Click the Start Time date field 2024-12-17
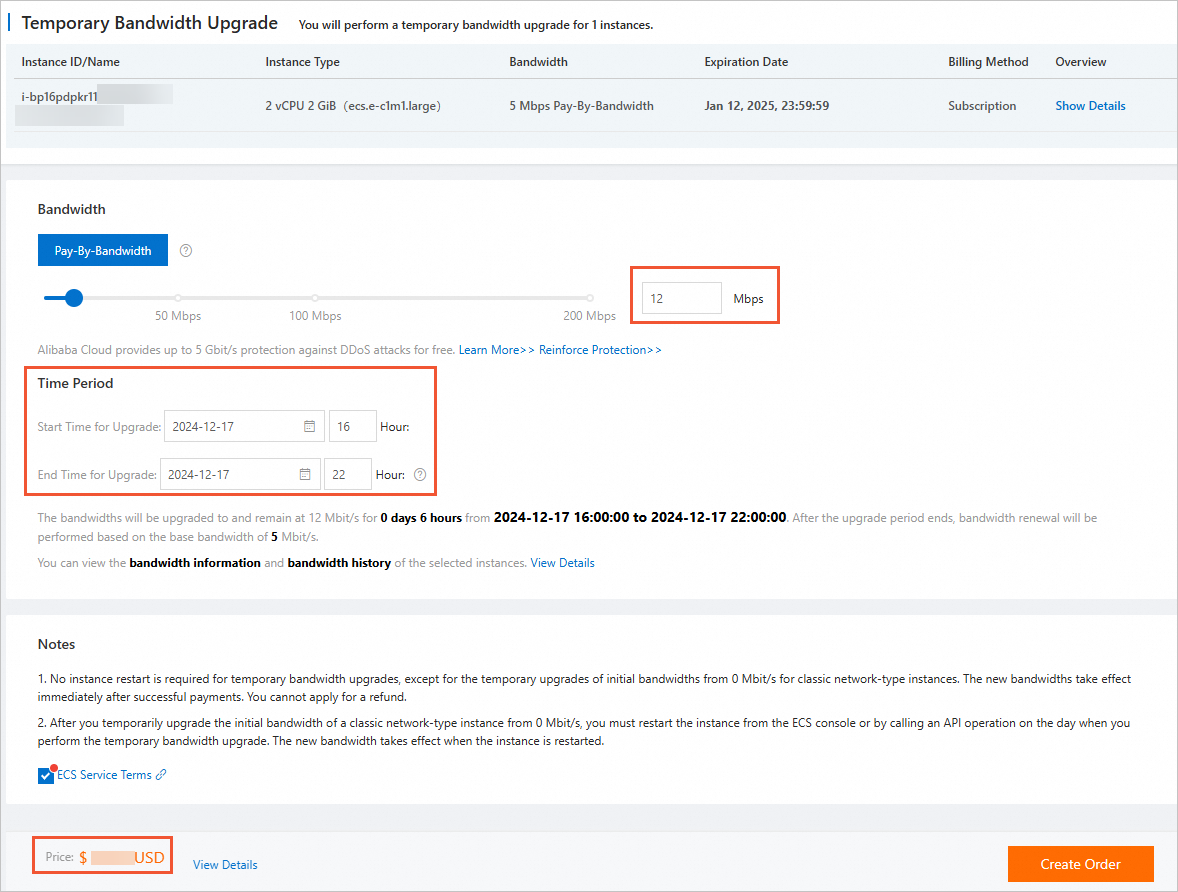This screenshot has width=1178, height=892. (x=244, y=426)
